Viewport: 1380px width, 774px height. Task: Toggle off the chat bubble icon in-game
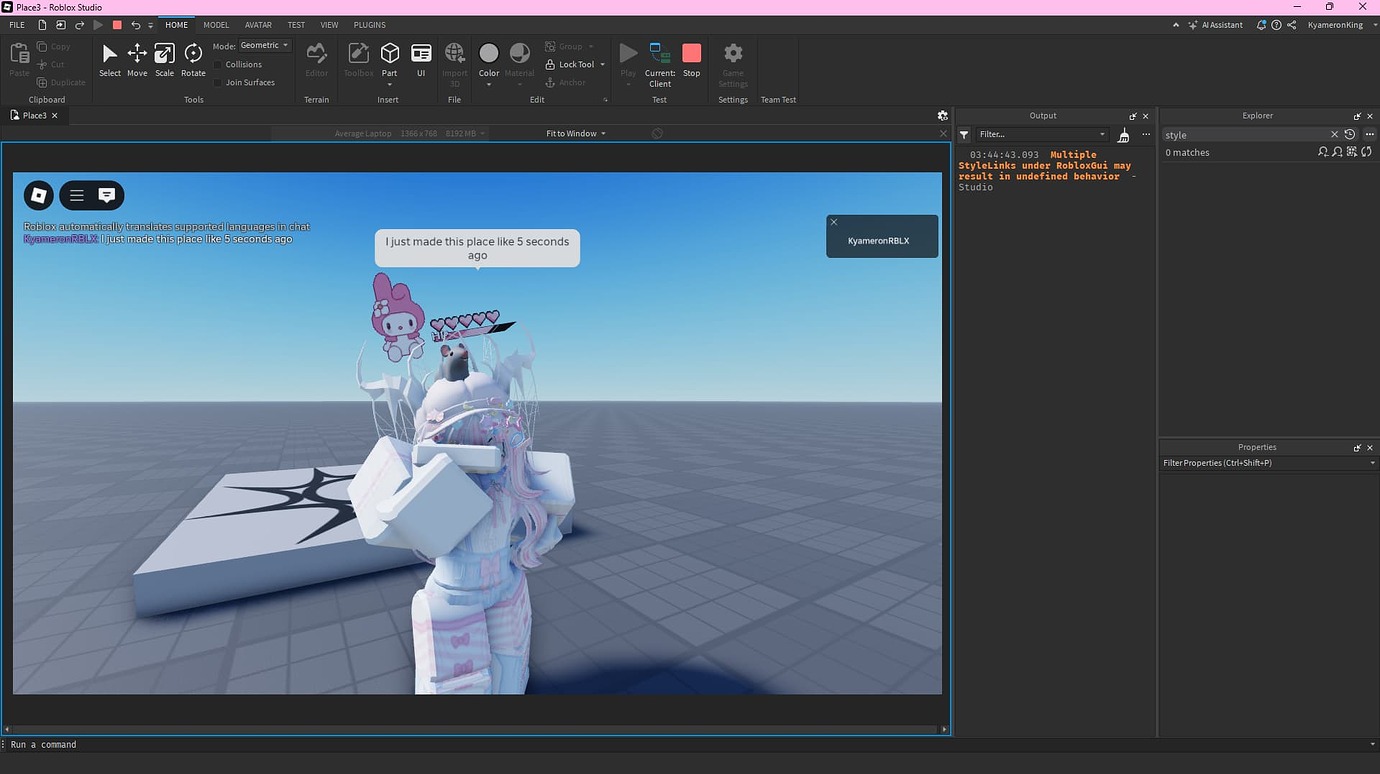point(106,195)
